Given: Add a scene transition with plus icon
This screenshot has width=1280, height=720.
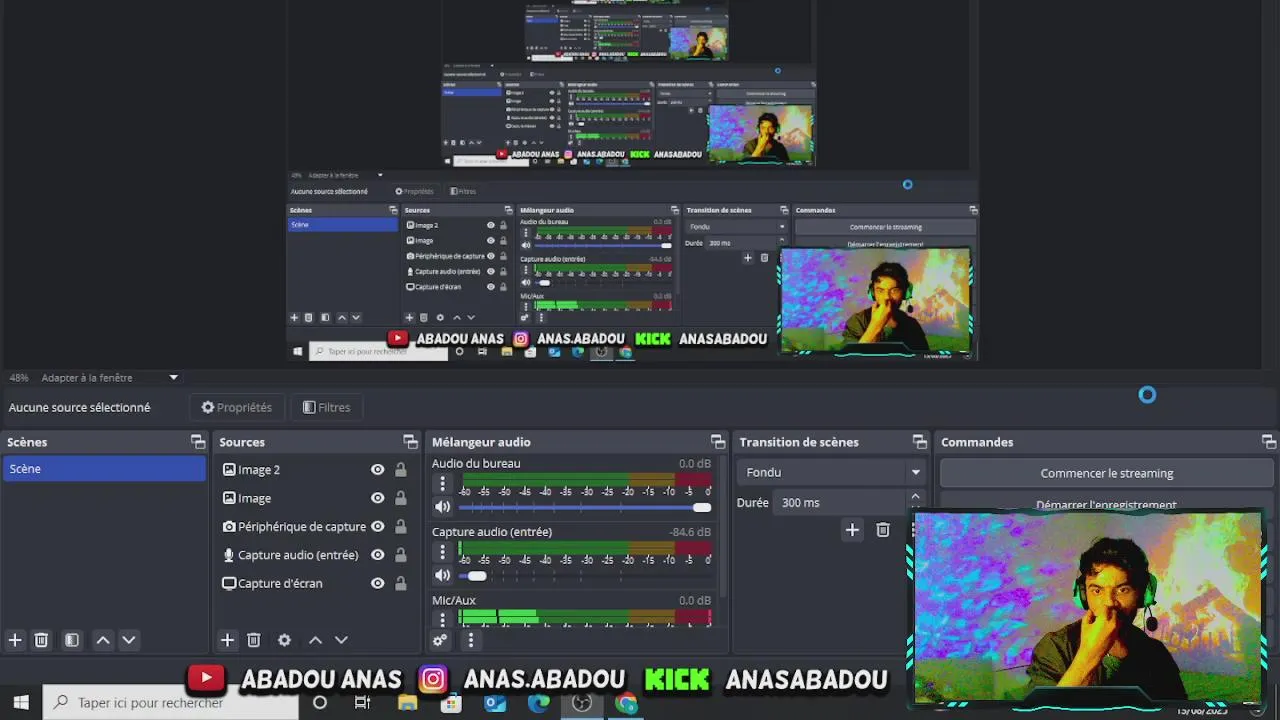Looking at the screenshot, I should pyautogui.click(x=852, y=530).
